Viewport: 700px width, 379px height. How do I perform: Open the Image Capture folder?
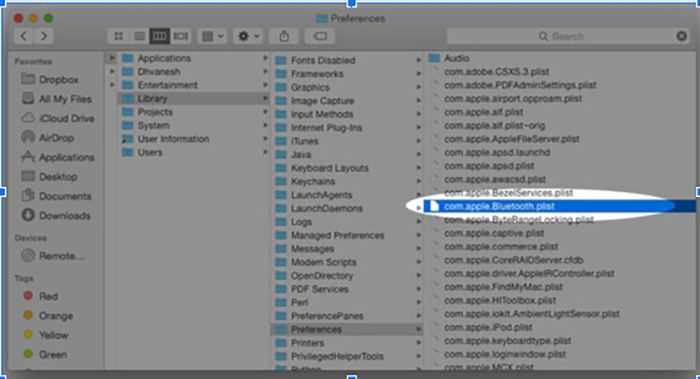pyautogui.click(x=315, y=101)
